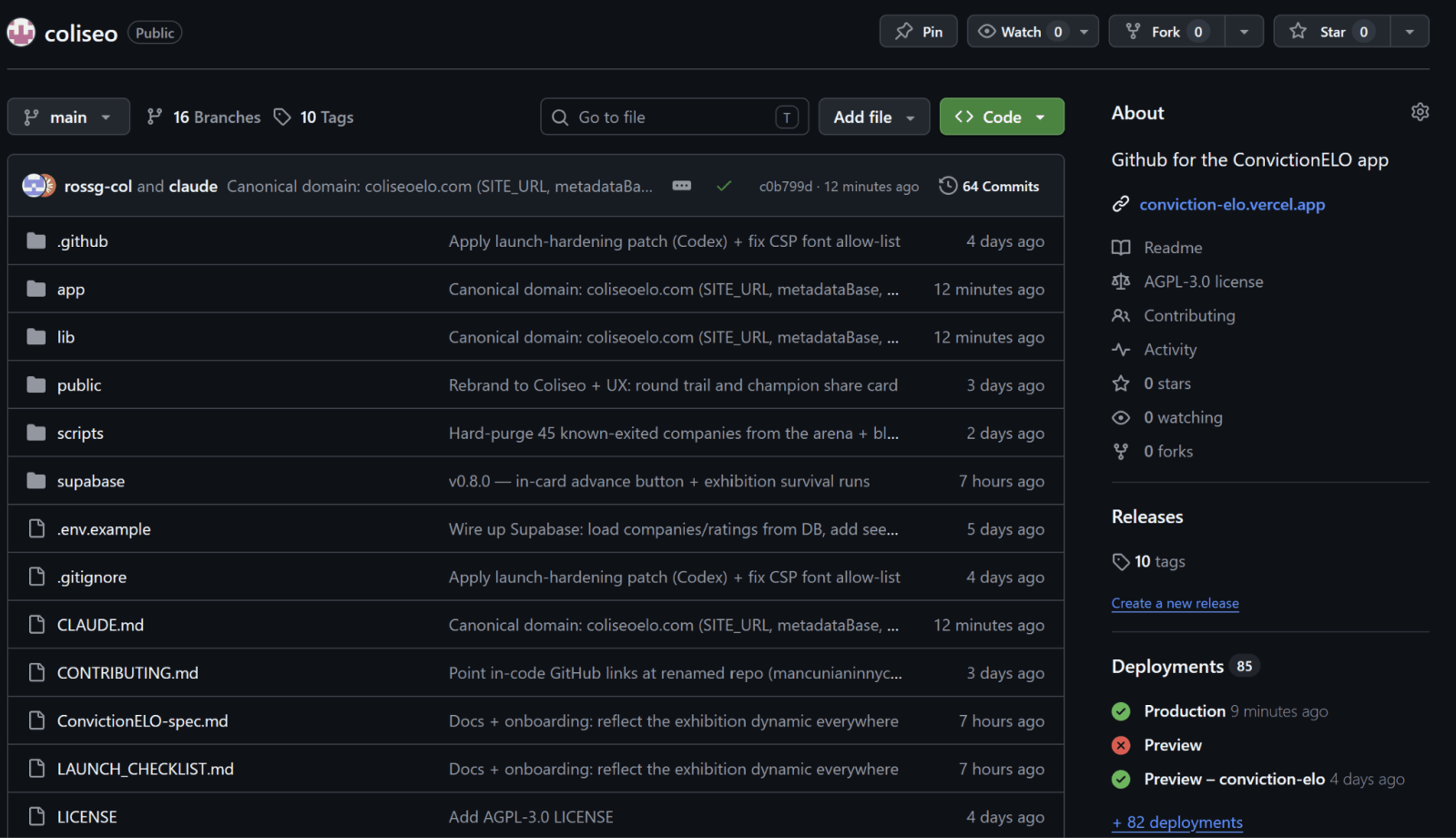1456x838 pixels.
Task: Pin the coliseo repository
Action: click(x=918, y=32)
